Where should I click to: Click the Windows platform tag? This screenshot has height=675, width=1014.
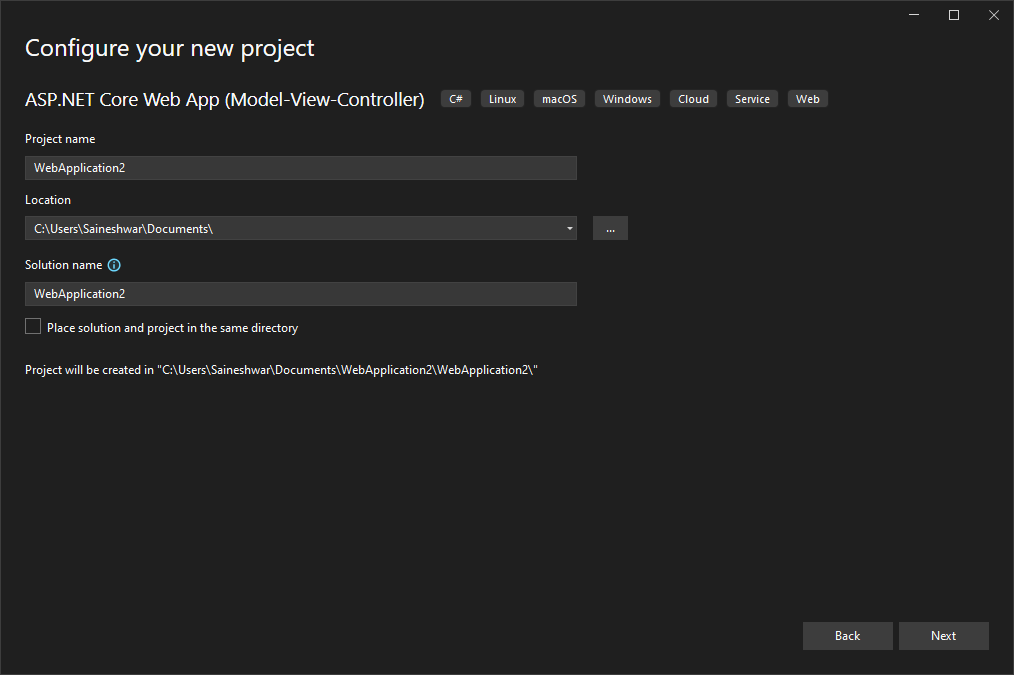pos(627,98)
